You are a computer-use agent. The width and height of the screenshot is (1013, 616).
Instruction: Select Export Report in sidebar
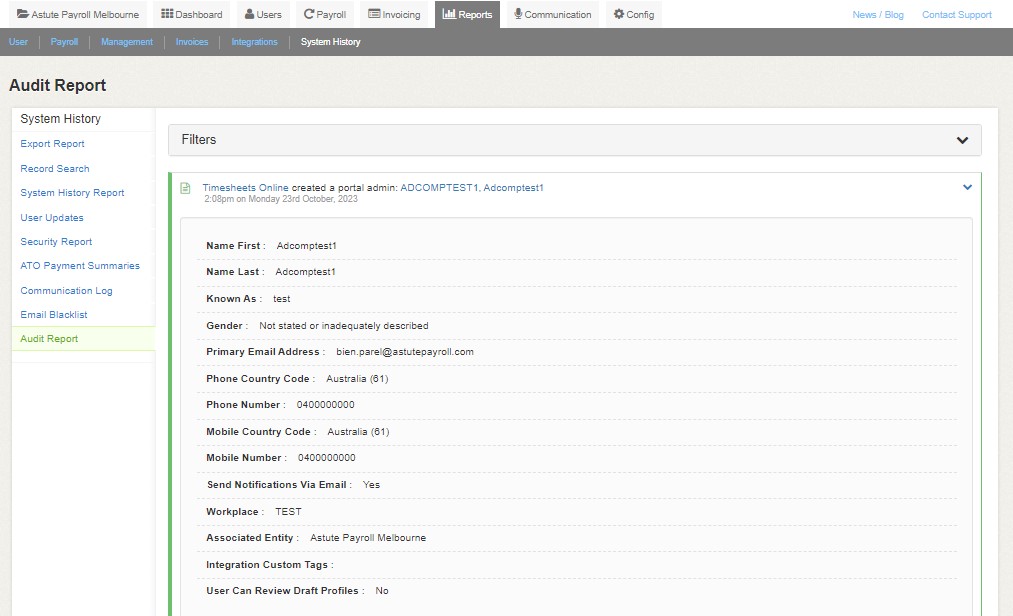point(52,144)
